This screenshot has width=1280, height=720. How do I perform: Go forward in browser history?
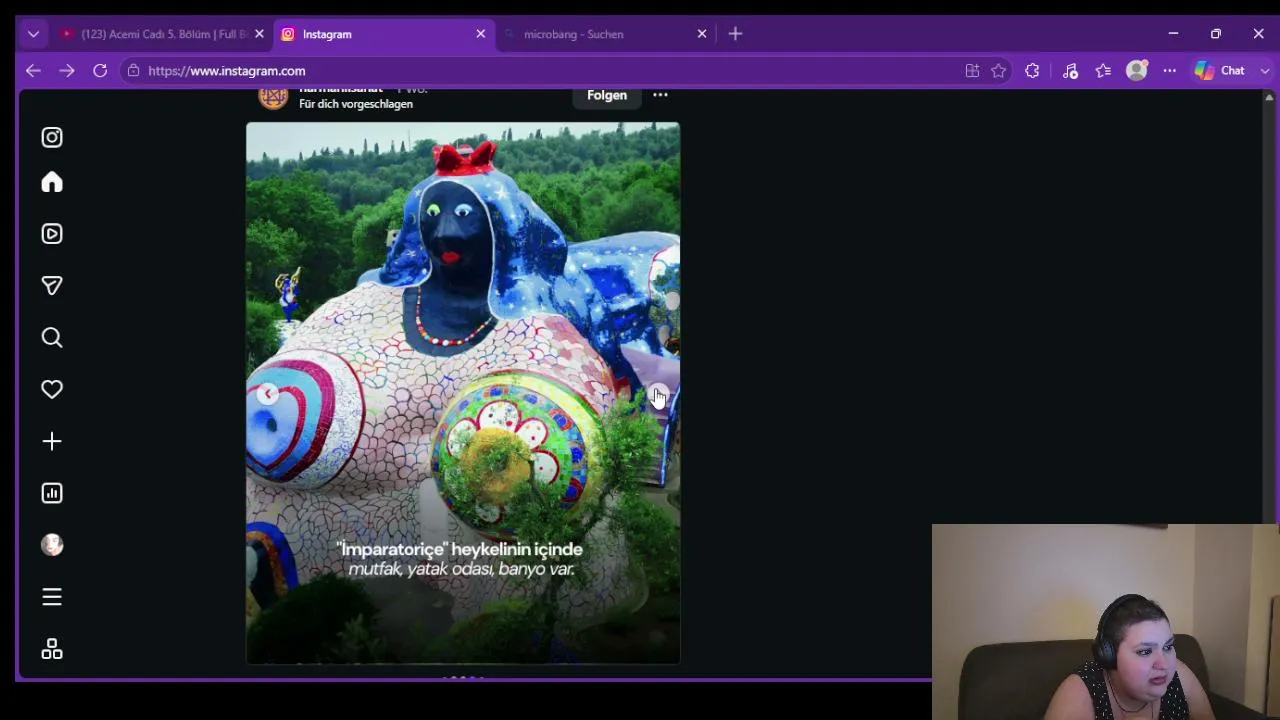[67, 71]
